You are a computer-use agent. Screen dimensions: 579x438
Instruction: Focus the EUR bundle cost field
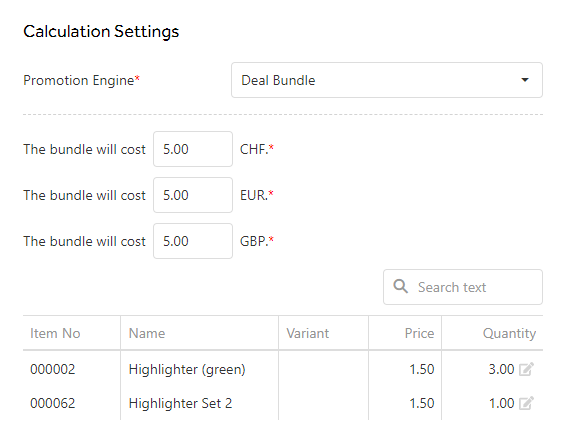pos(193,195)
